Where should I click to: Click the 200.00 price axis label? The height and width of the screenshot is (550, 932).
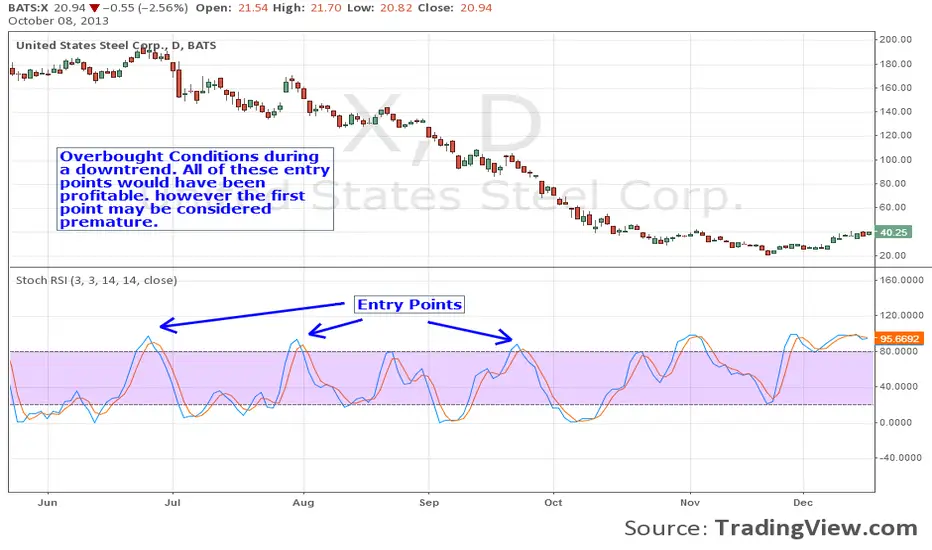tap(896, 39)
